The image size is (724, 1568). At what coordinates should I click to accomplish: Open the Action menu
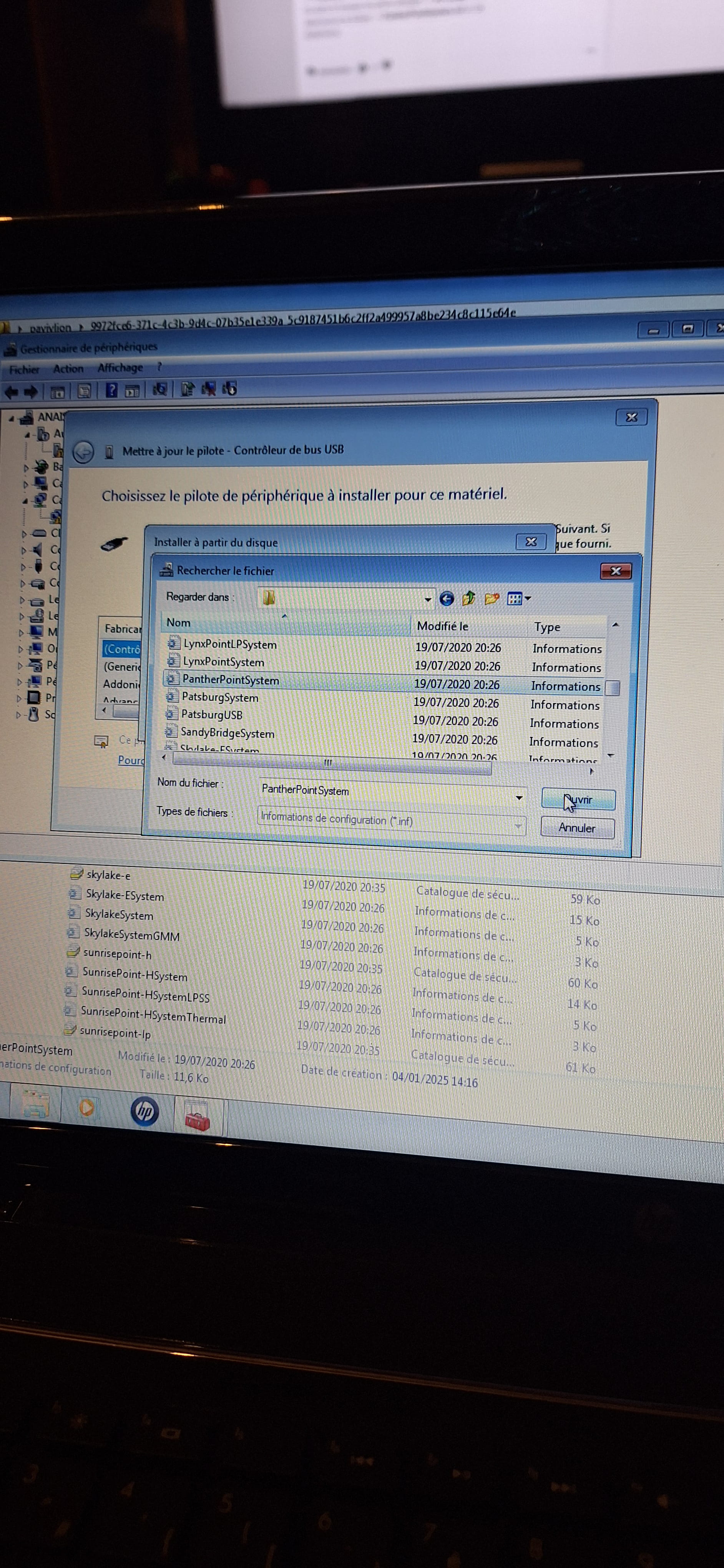point(68,368)
